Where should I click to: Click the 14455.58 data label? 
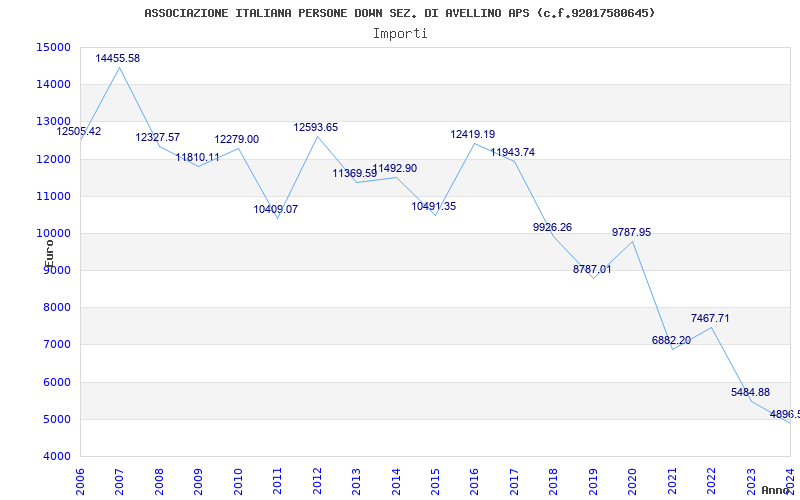coord(117,59)
